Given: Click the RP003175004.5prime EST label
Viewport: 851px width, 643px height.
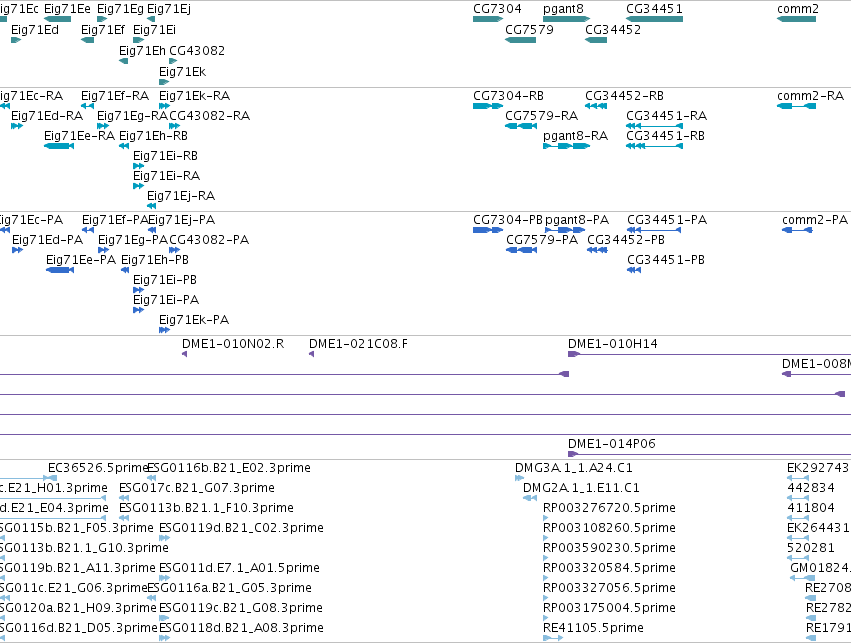Looking at the screenshot, I should click(x=609, y=607).
